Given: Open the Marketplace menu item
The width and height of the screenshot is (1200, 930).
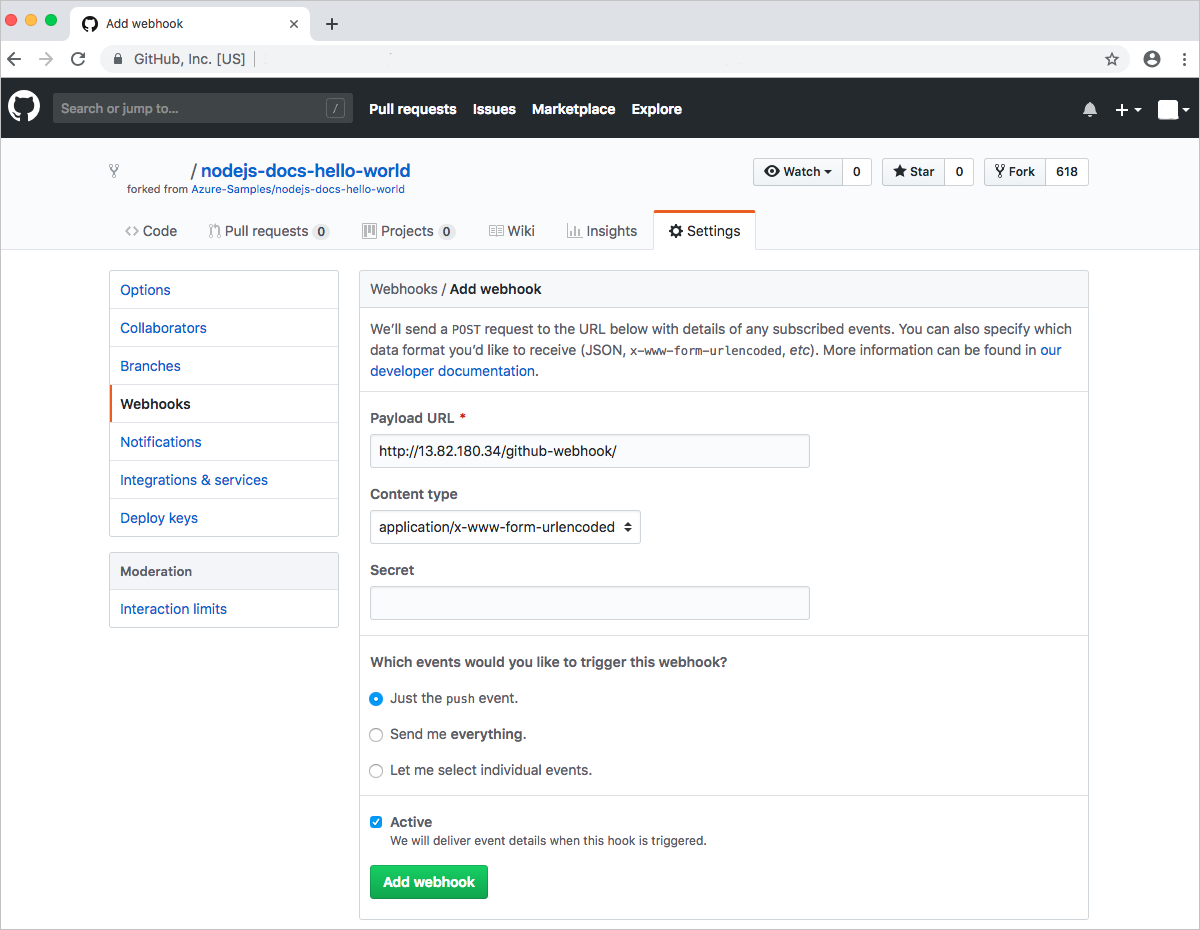Looking at the screenshot, I should [x=573, y=109].
